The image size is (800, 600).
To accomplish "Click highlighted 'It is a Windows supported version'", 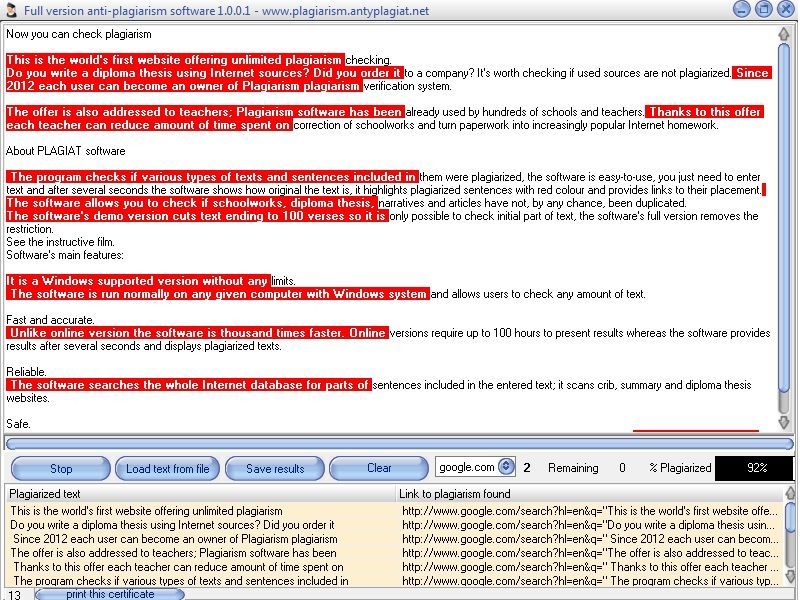I will point(138,281).
